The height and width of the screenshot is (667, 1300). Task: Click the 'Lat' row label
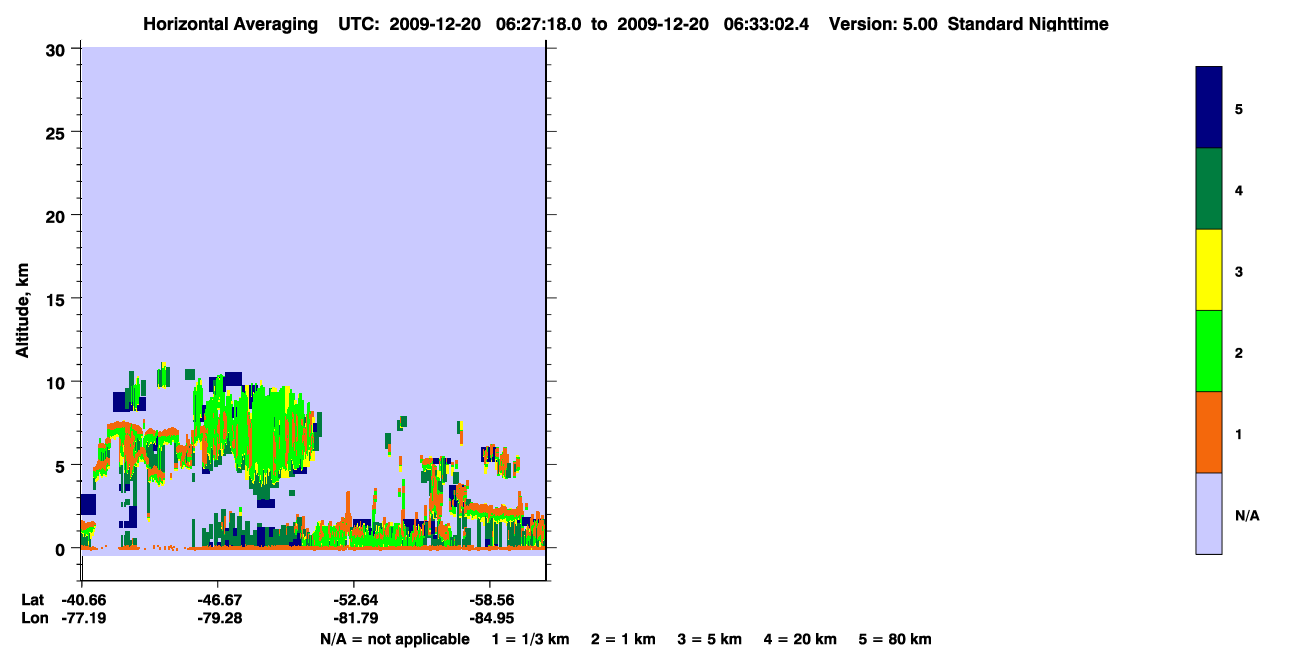point(32,600)
